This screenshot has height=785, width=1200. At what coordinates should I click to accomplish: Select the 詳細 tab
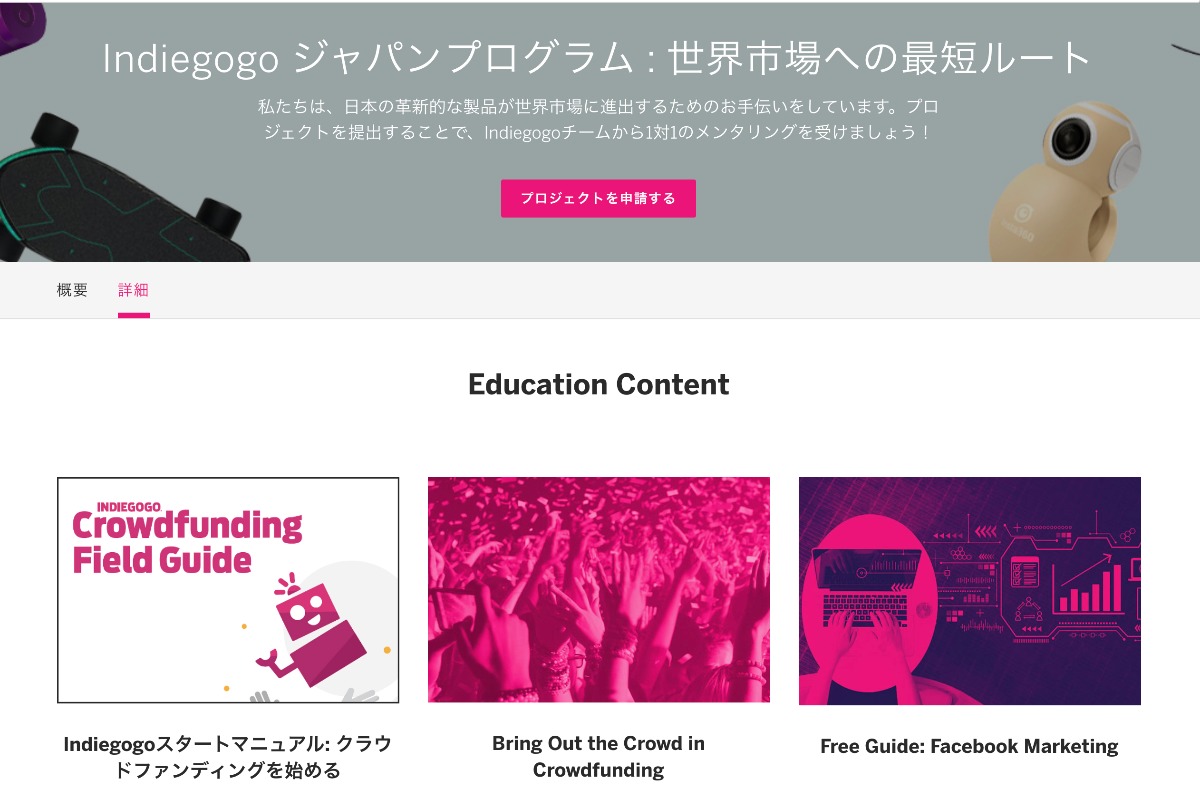click(133, 290)
